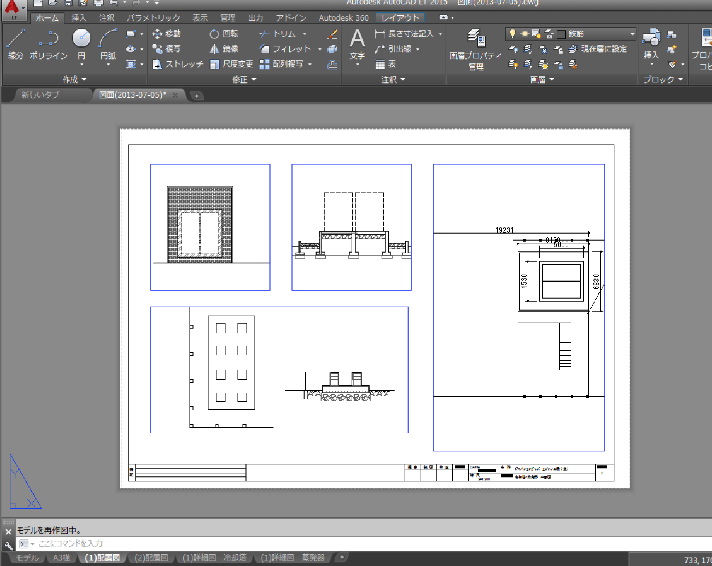Click the 引出線 (Leader) tool
712x566 pixels.
[x=393, y=49]
